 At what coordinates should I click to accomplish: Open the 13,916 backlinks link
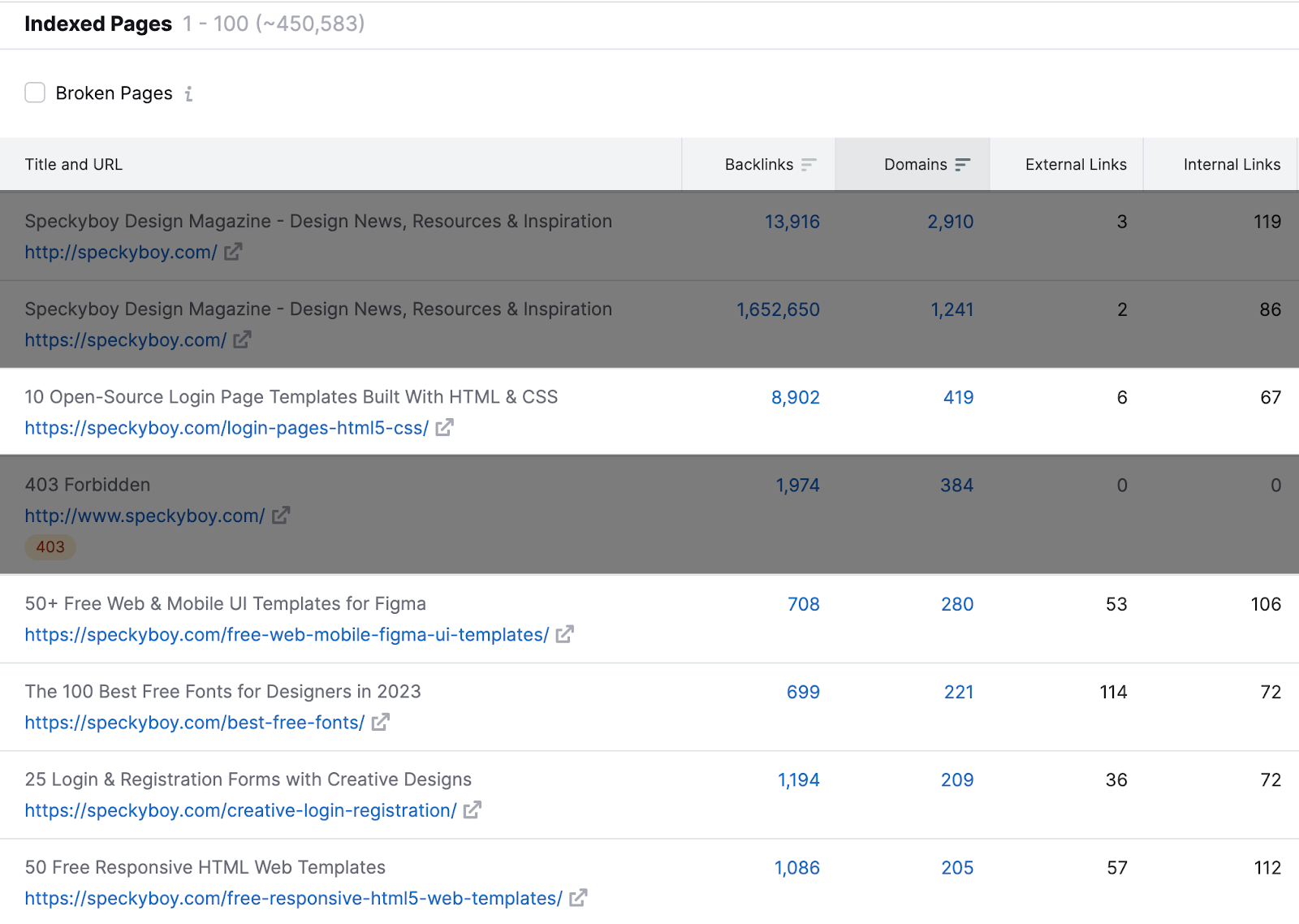pyautogui.click(x=792, y=221)
